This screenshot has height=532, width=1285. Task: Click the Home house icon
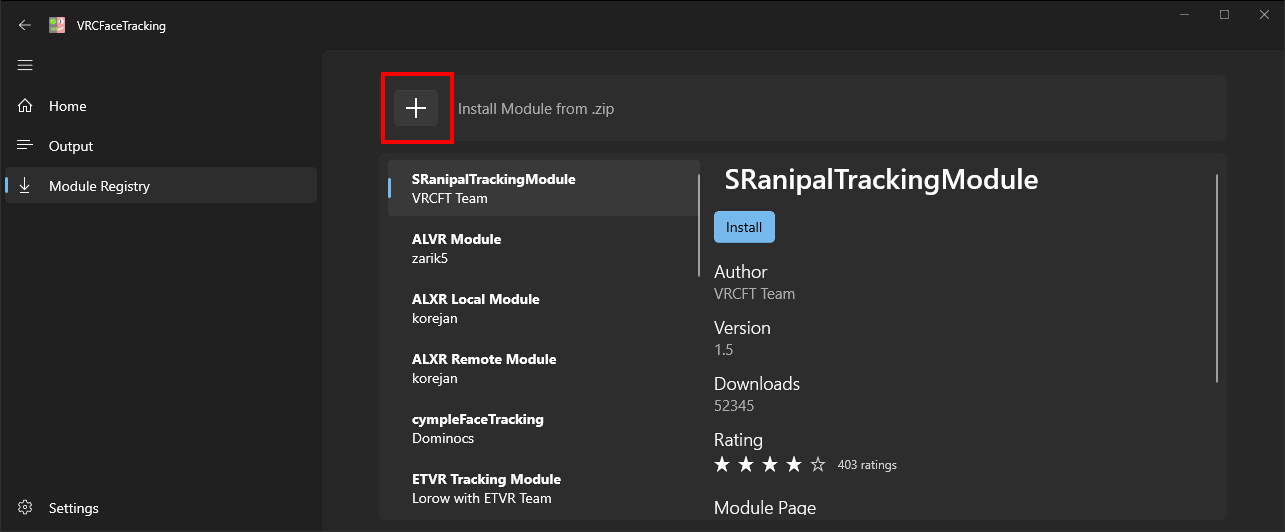point(25,106)
